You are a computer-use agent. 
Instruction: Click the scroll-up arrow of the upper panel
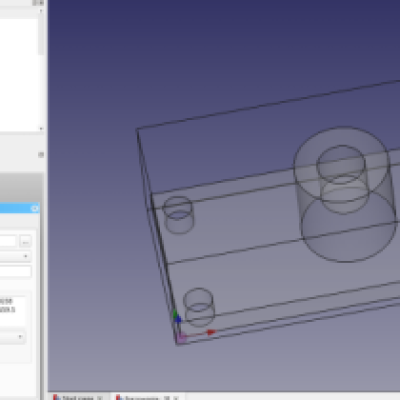click(x=41, y=11)
